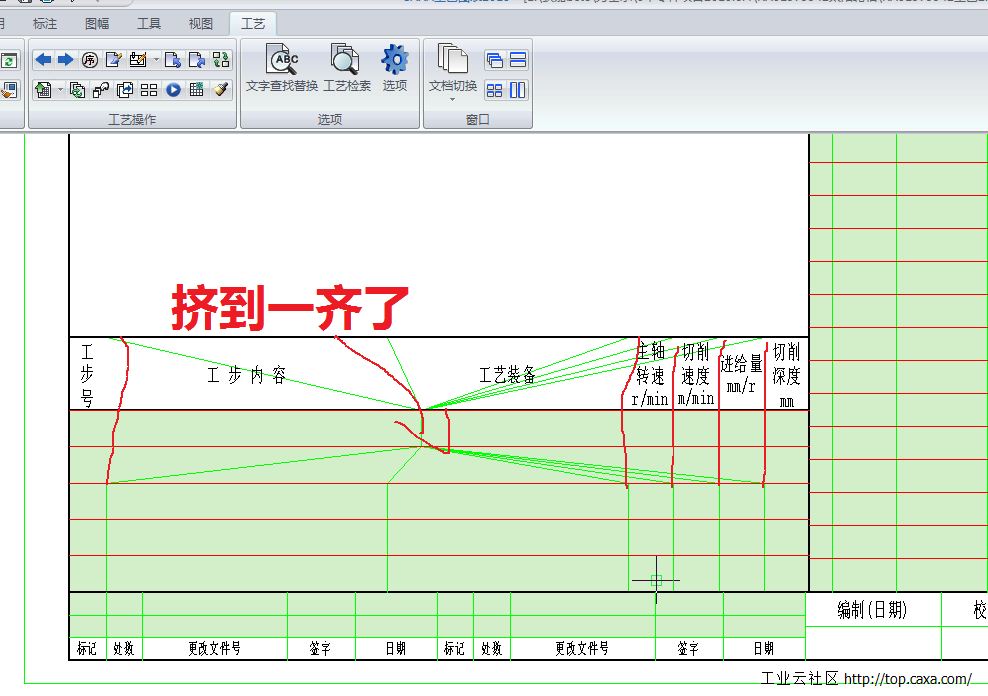Open 工艺检索 process search tool

tap(347, 68)
